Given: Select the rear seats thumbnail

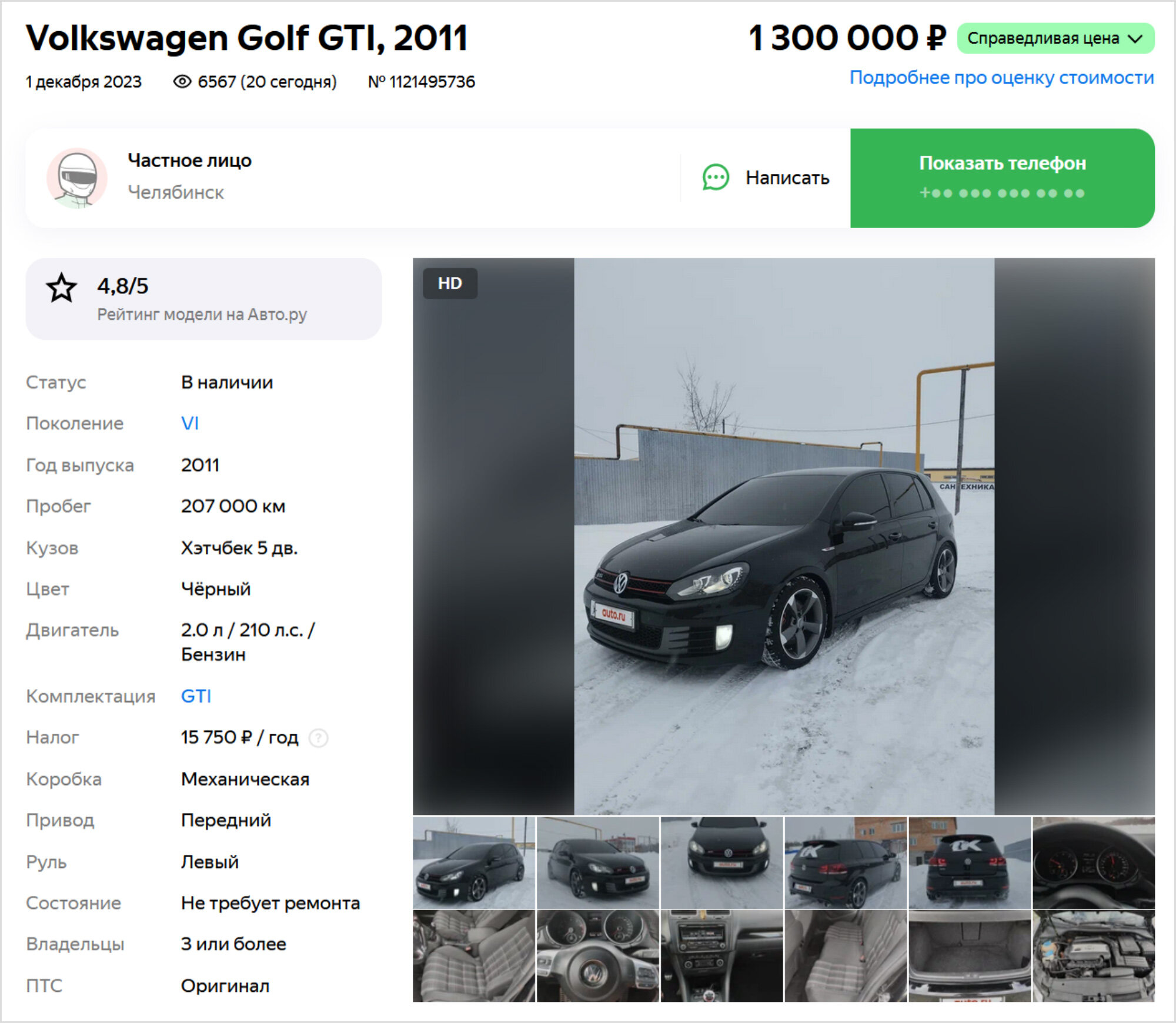Looking at the screenshot, I should point(846,956).
